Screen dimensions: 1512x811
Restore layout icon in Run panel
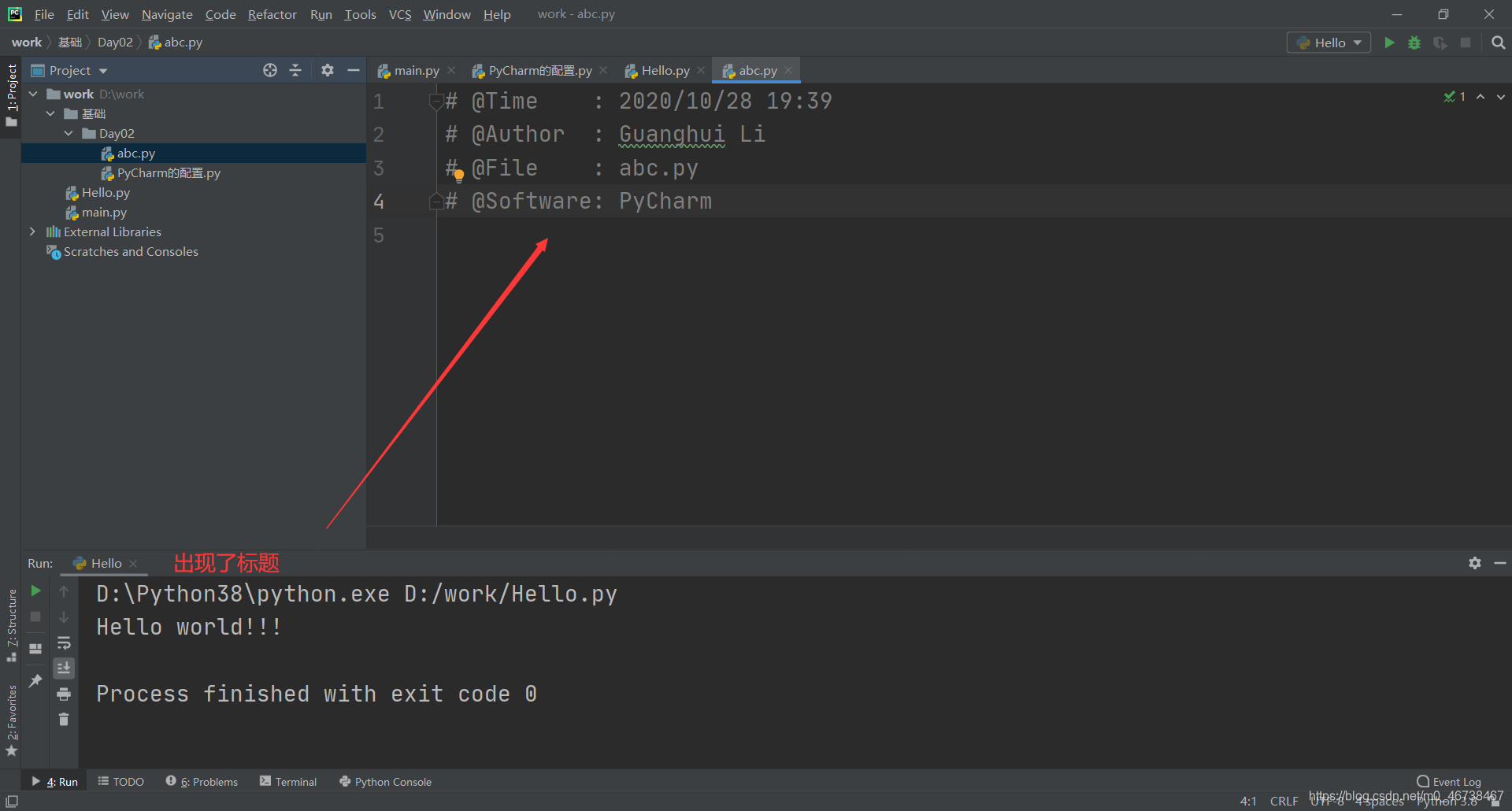35,649
